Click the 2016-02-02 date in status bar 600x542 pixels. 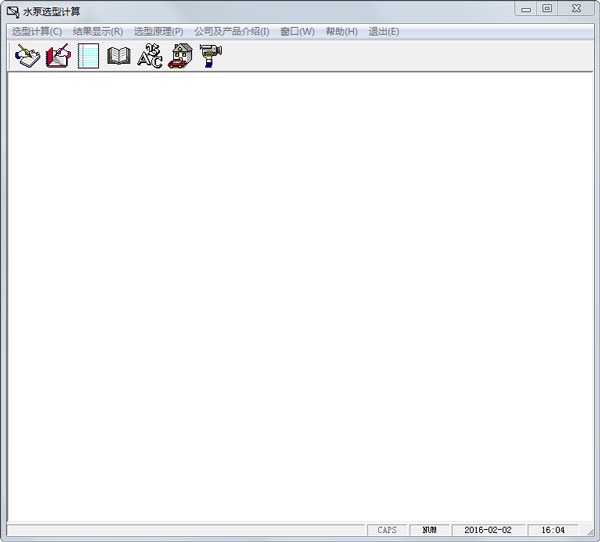pyautogui.click(x=488, y=530)
